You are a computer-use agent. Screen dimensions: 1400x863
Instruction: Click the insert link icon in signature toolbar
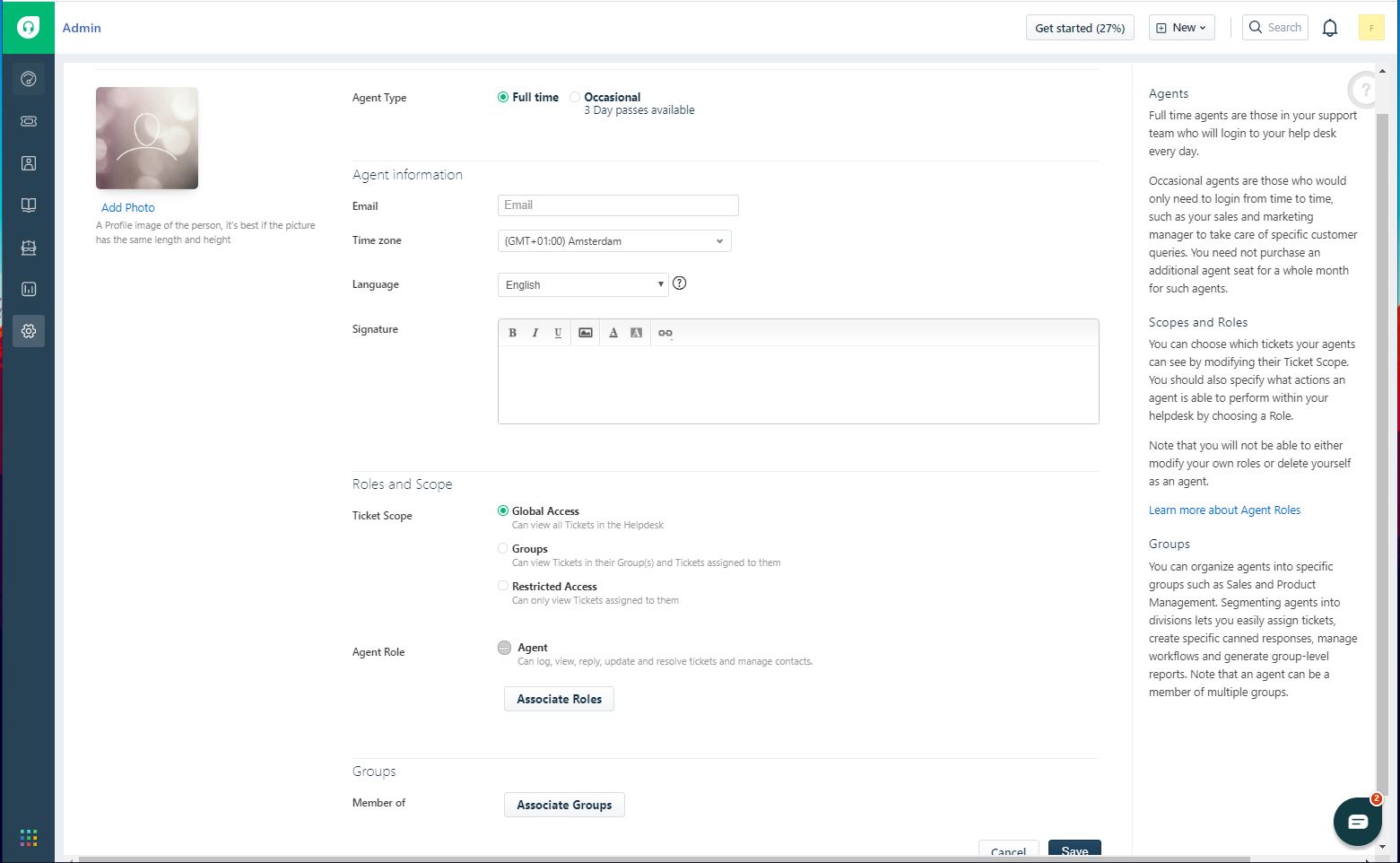[665, 333]
